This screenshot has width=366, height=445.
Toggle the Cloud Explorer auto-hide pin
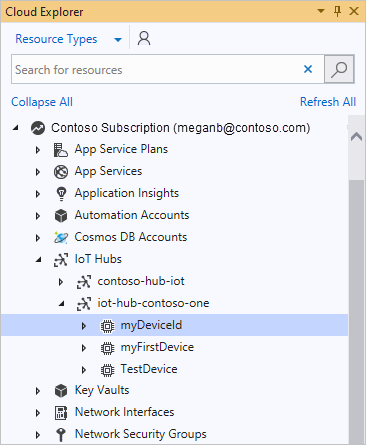point(337,11)
